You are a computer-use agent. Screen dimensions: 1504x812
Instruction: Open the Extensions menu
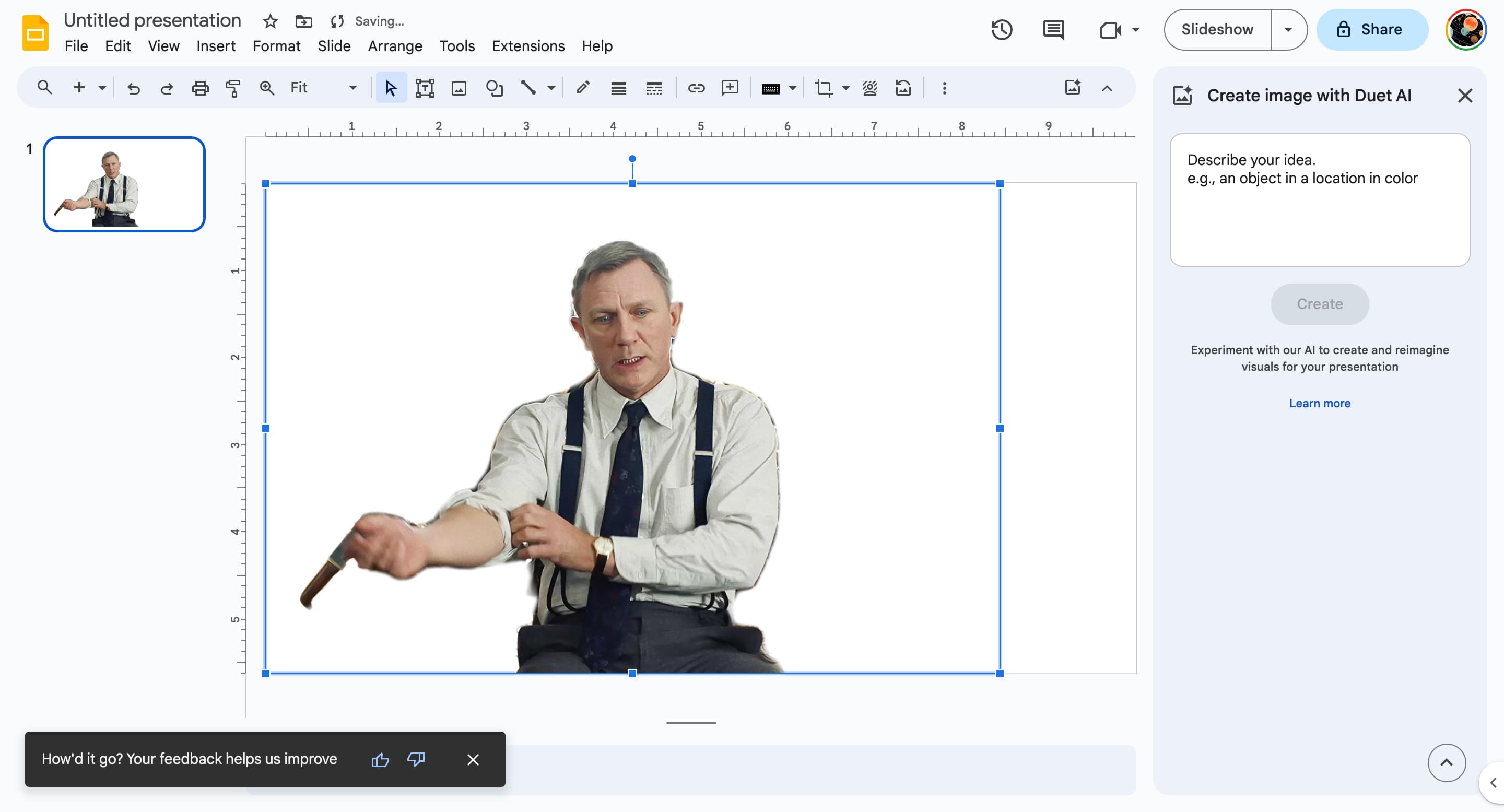(x=528, y=46)
